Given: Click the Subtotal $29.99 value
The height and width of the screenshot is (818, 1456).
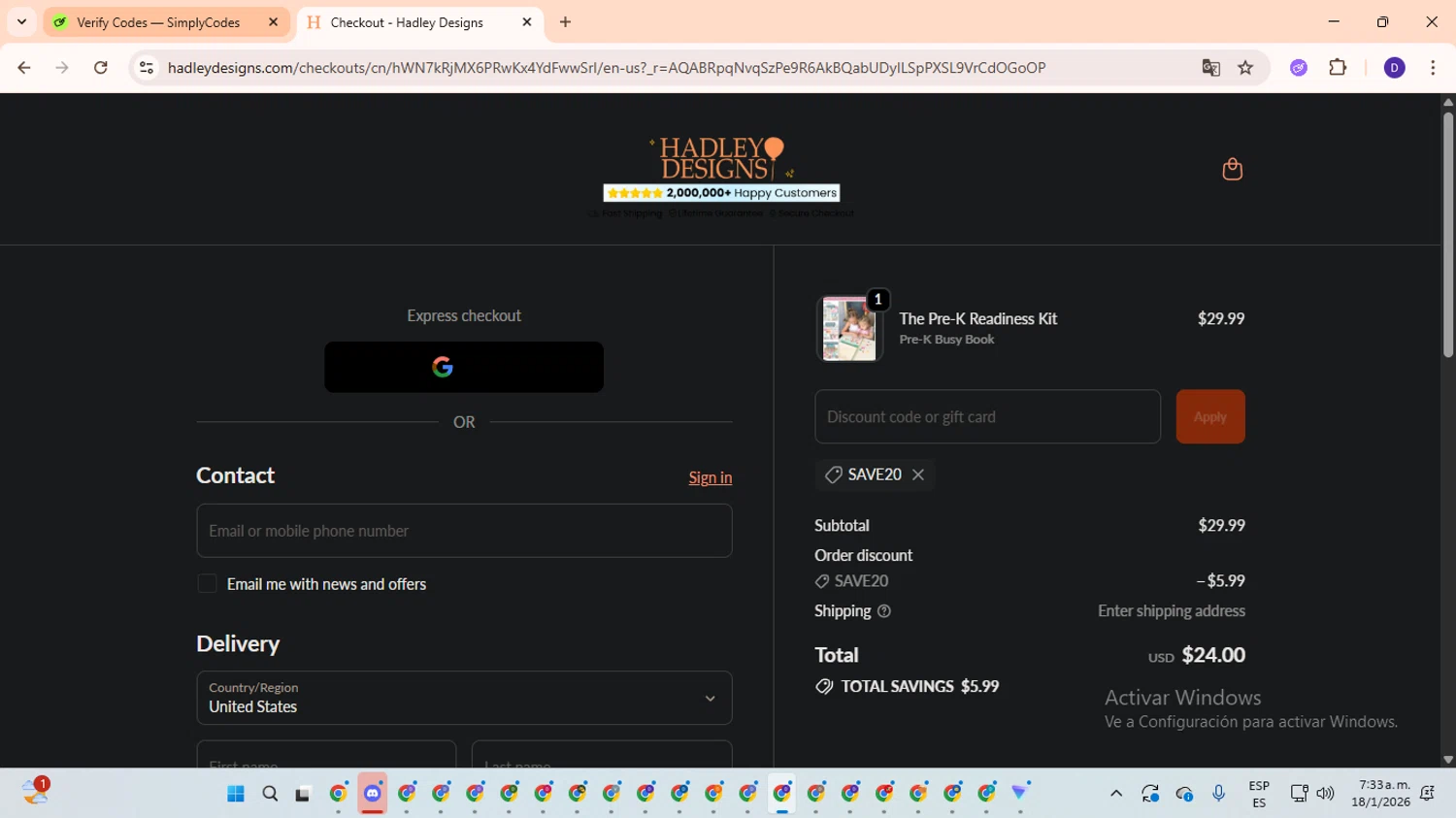Looking at the screenshot, I should [1221, 525].
